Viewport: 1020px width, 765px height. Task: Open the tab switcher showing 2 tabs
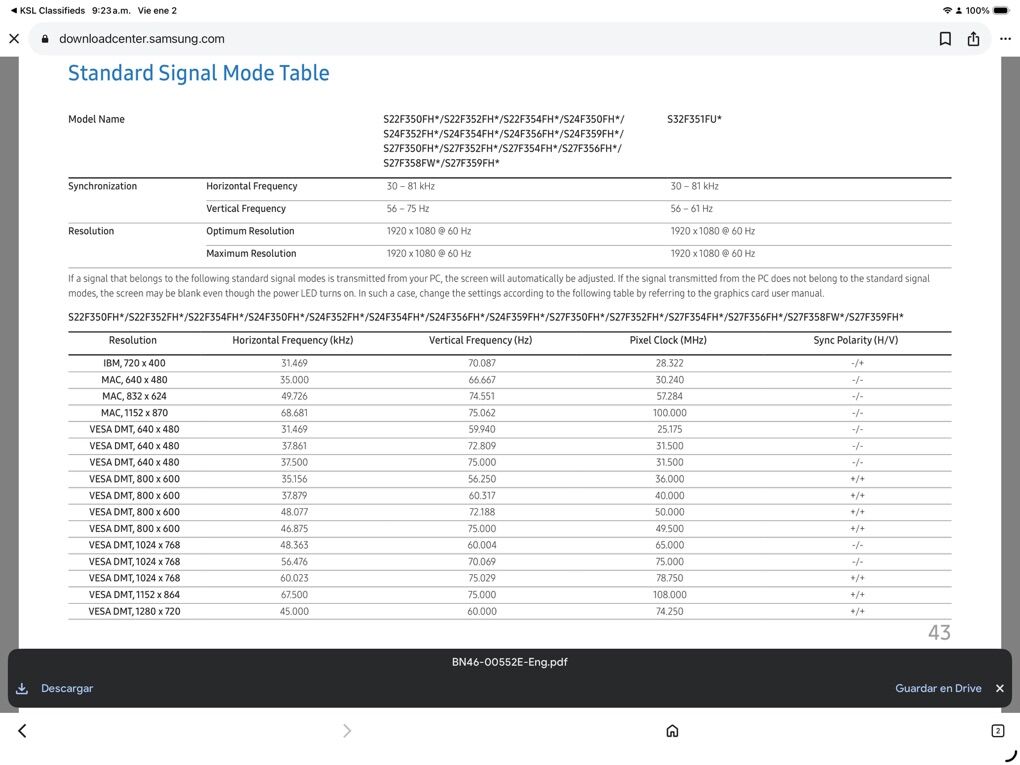pos(997,731)
